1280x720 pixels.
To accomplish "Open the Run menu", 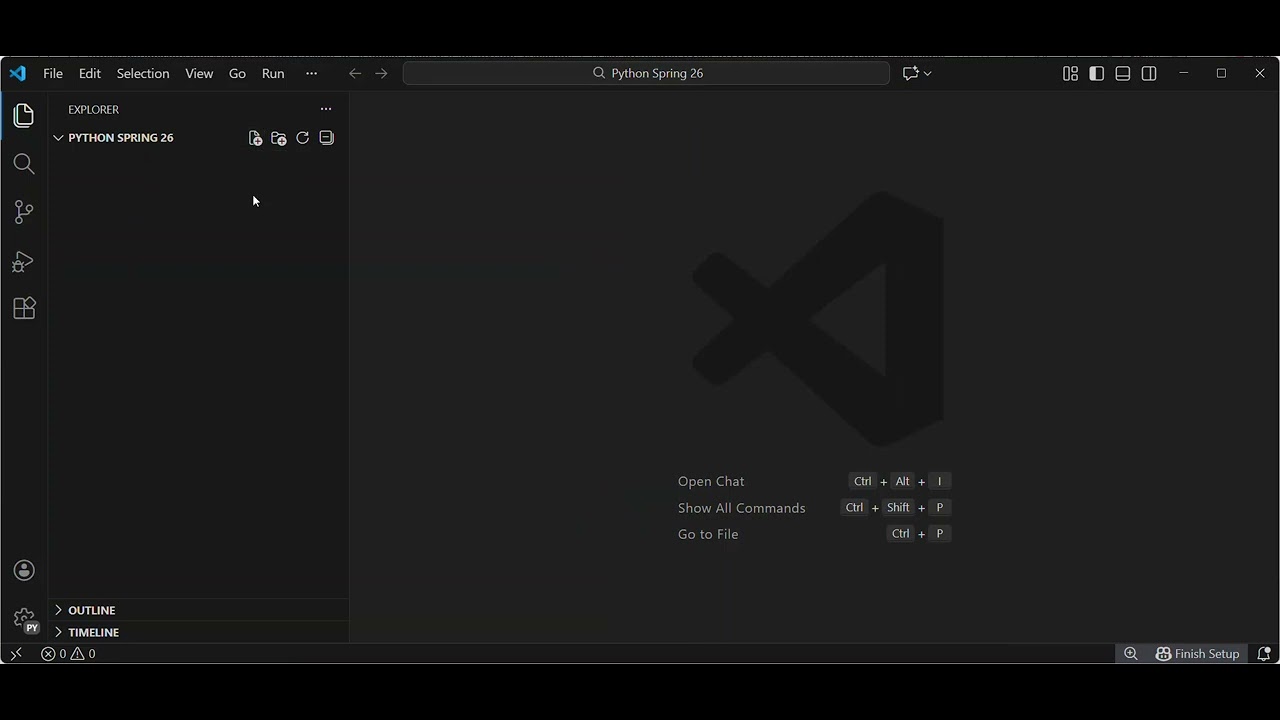I will click(x=273, y=73).
